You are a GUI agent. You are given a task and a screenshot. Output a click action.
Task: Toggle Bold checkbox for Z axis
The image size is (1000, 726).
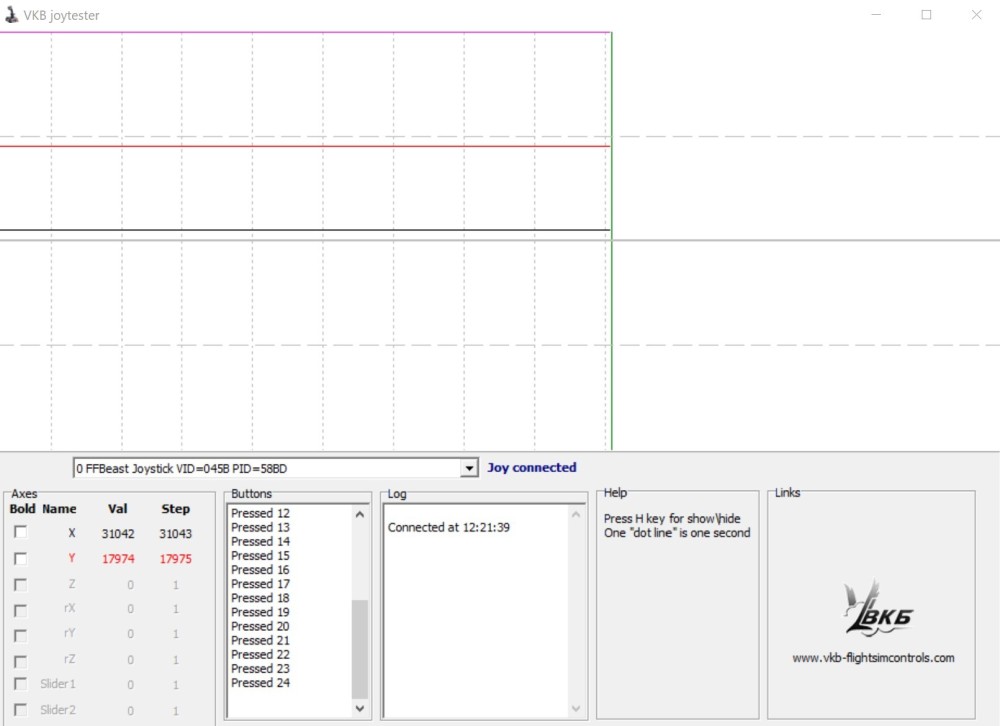20,584
